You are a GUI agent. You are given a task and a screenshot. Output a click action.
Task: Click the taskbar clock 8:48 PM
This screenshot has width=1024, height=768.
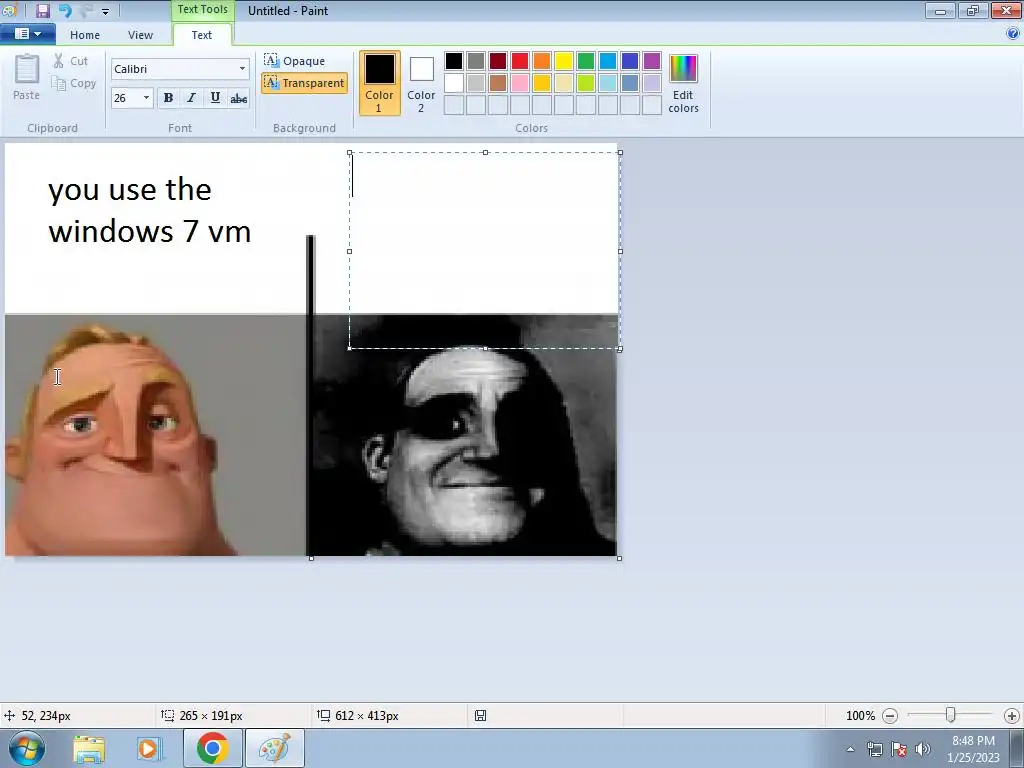click(x=973, y=741)
